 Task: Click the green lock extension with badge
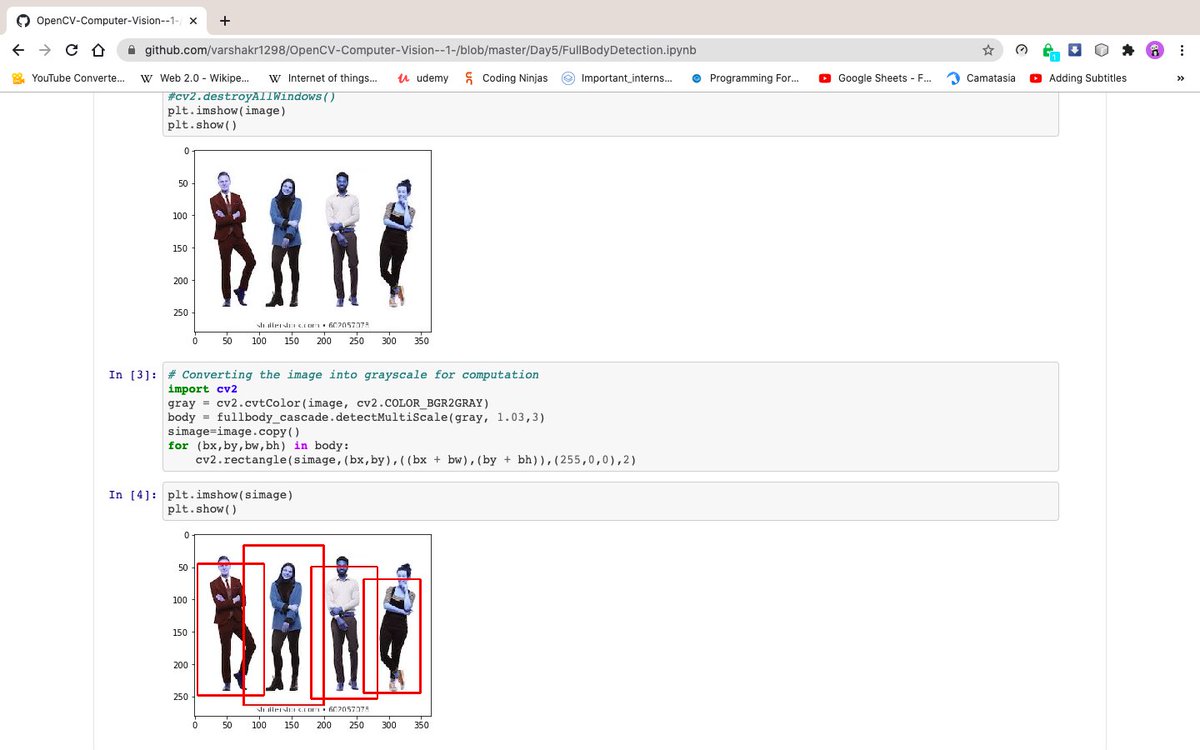[1049, 48]
